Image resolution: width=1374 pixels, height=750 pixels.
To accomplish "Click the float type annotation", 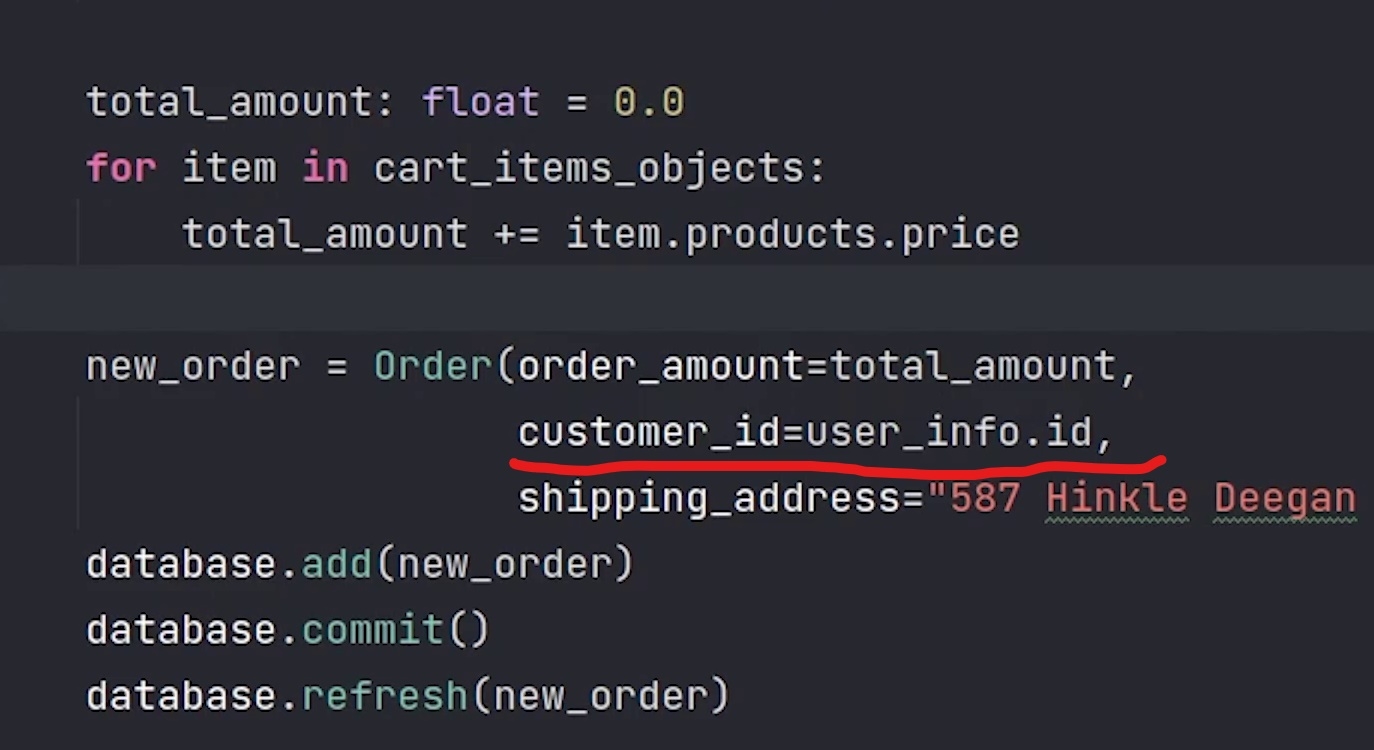I will coord(481,103).
